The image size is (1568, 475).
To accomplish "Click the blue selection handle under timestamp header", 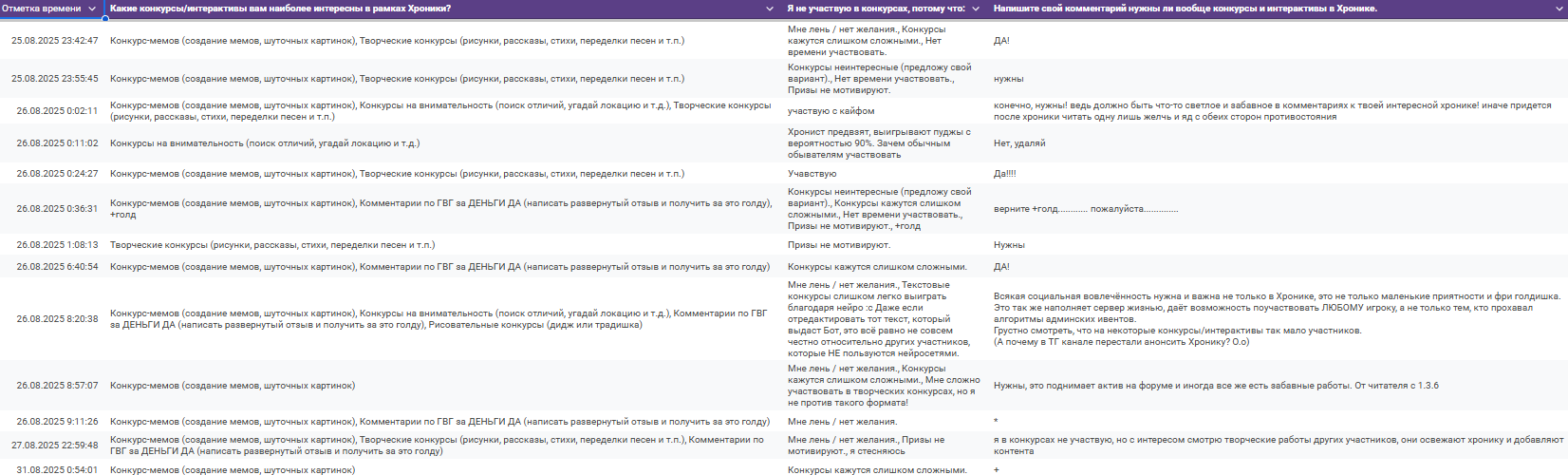I will [x=104, y=18].
